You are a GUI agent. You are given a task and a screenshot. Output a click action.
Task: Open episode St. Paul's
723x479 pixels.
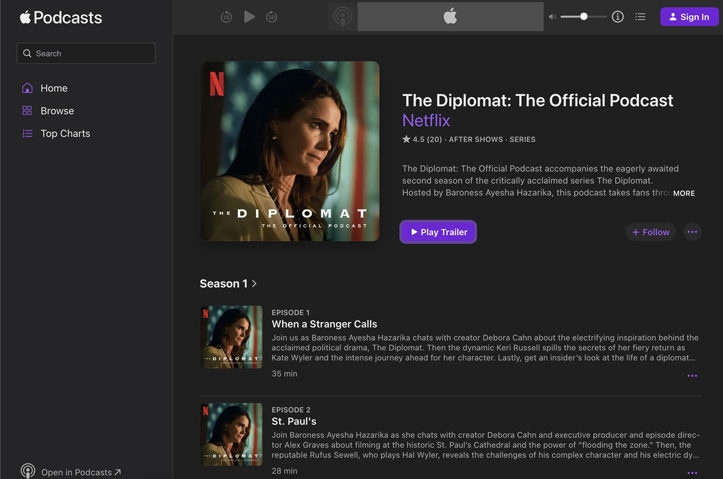294,421
